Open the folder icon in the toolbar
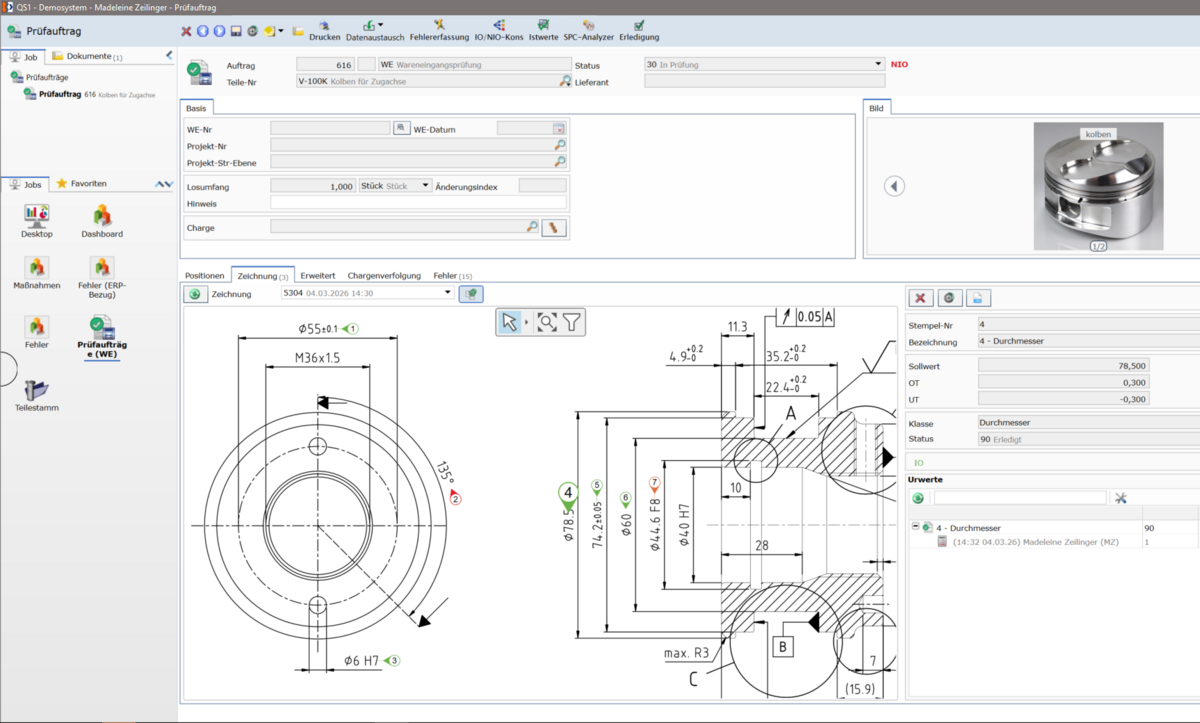 pos(298,31)
